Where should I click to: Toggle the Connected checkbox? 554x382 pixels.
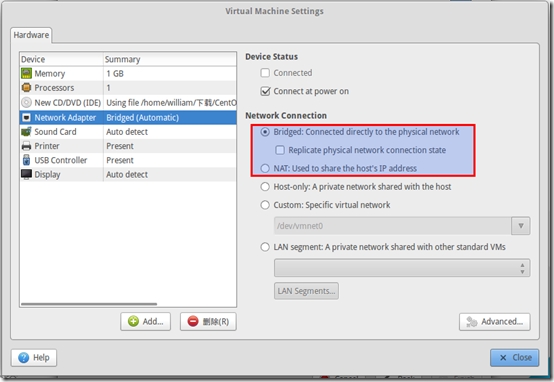coord(265,73)
